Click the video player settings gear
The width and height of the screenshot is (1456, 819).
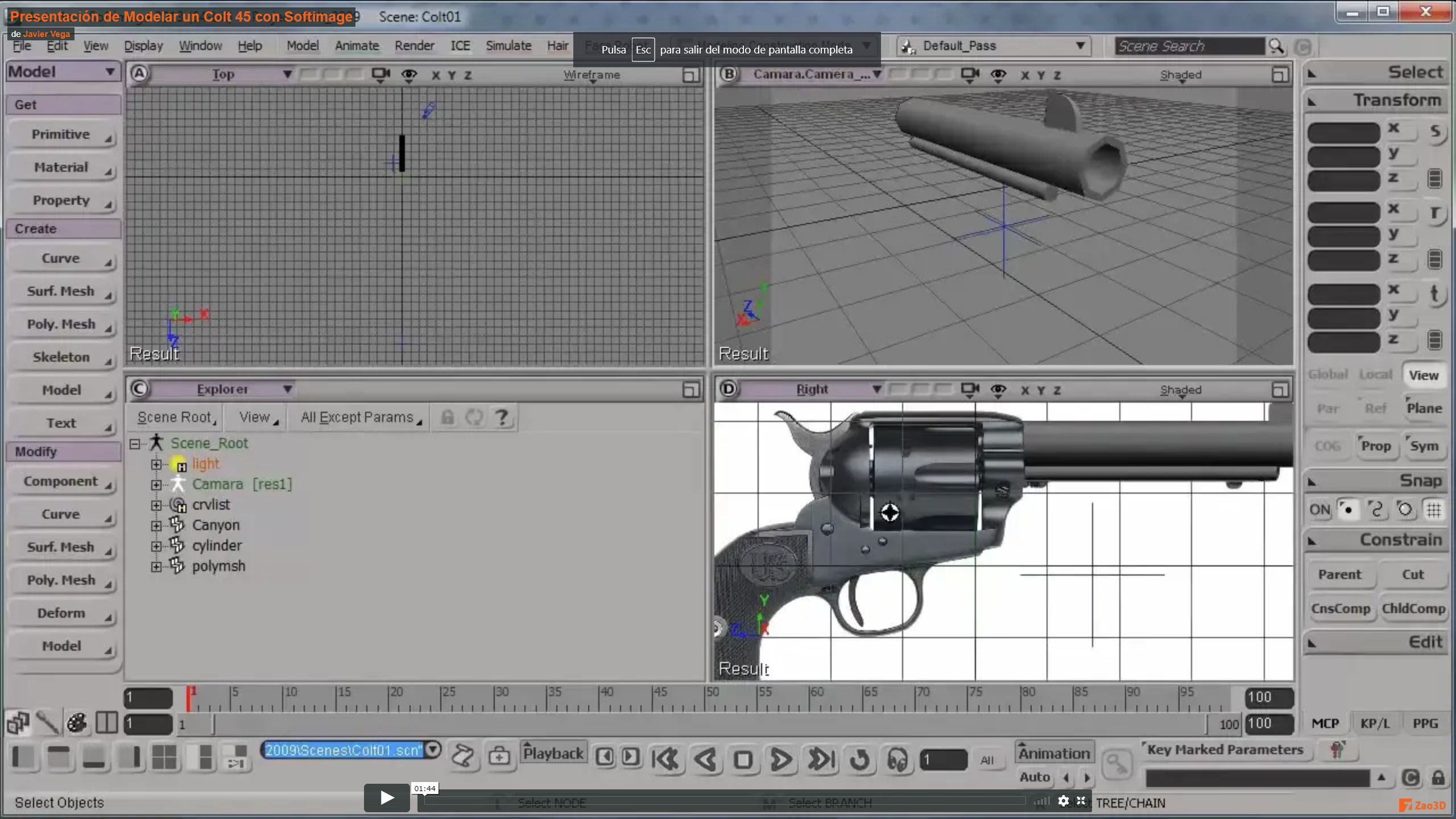pyautogui.click(x=1063, y=801)
